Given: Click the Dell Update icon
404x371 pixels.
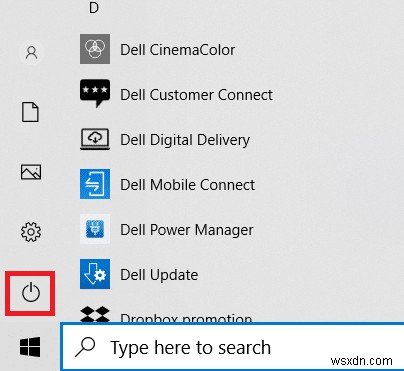Looking at the screenshot, I should coord(95,274).
